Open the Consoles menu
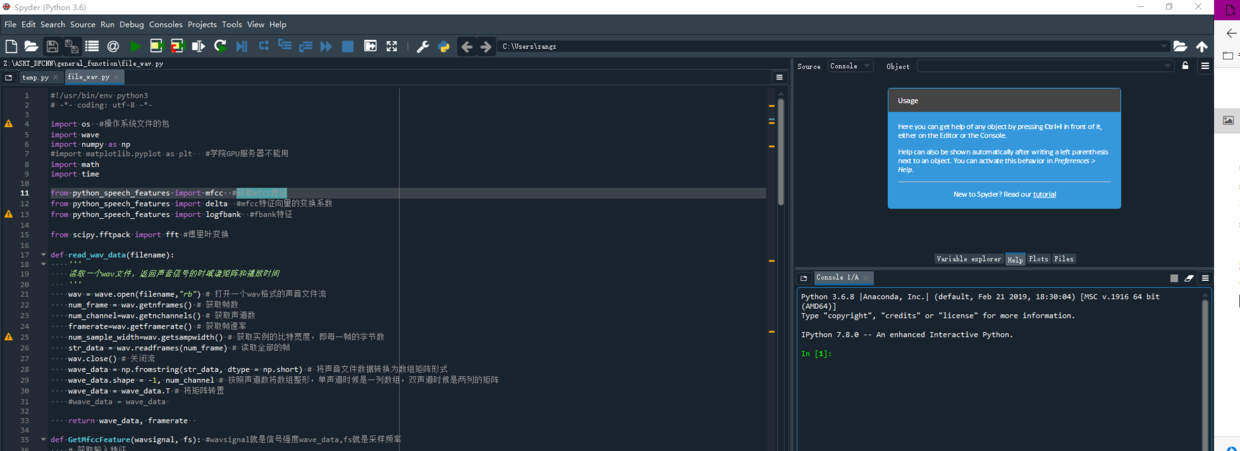The image size is (1240, 451). coord(166,24)
